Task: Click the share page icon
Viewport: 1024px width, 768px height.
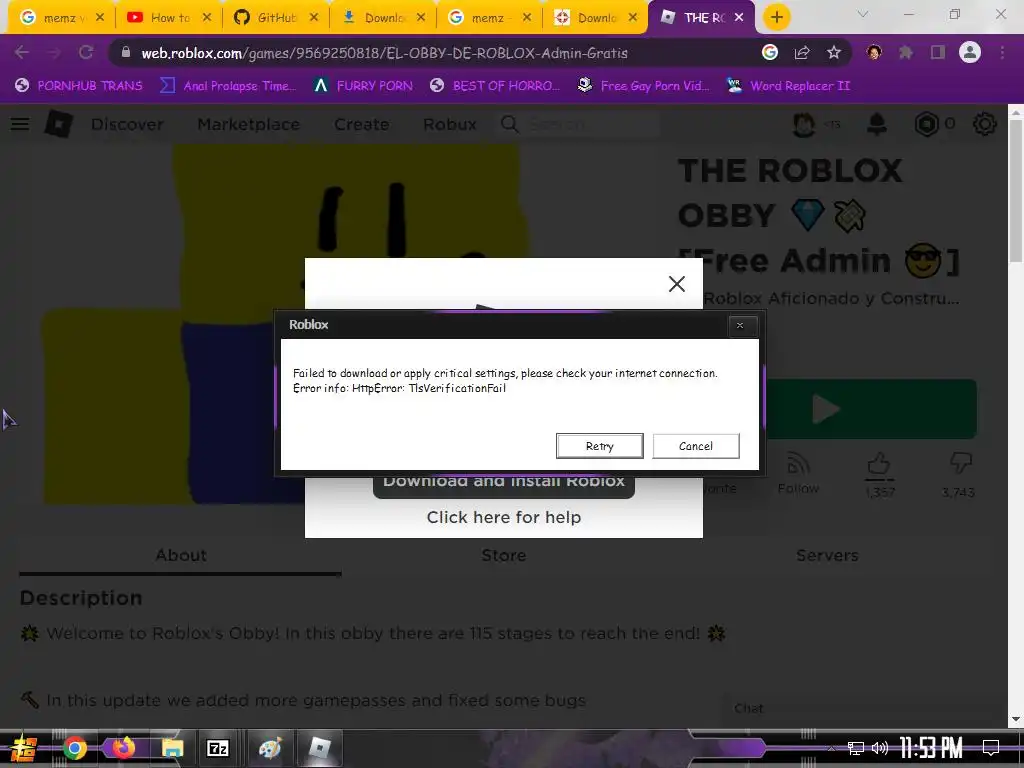Action: pyautogui.click(x=802, y=52)
